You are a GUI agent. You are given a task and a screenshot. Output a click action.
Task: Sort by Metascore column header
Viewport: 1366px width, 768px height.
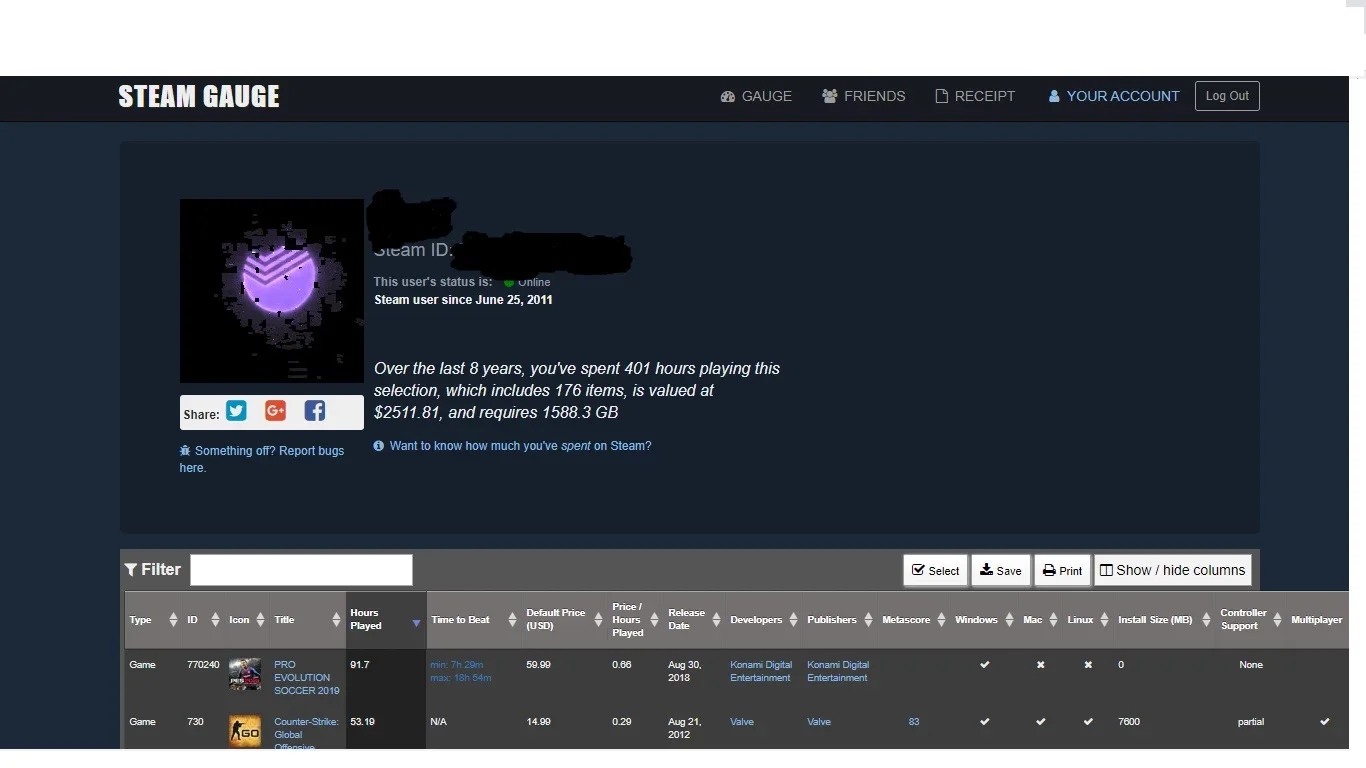coord(914,620)
